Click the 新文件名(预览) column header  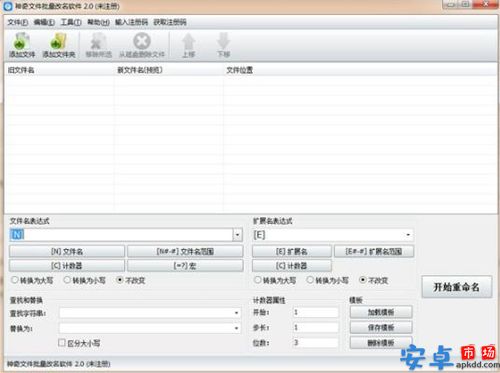[x=140, y=70]
